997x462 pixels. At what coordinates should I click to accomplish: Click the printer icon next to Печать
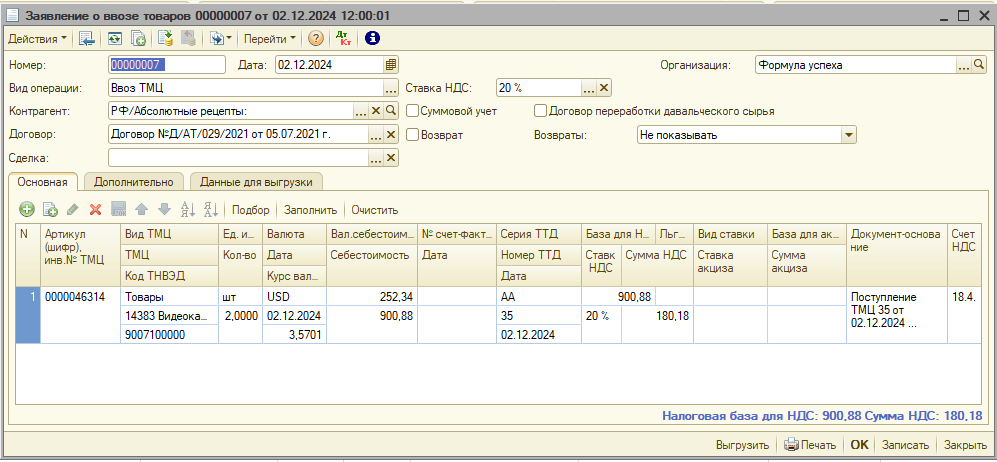coord(791,446)
